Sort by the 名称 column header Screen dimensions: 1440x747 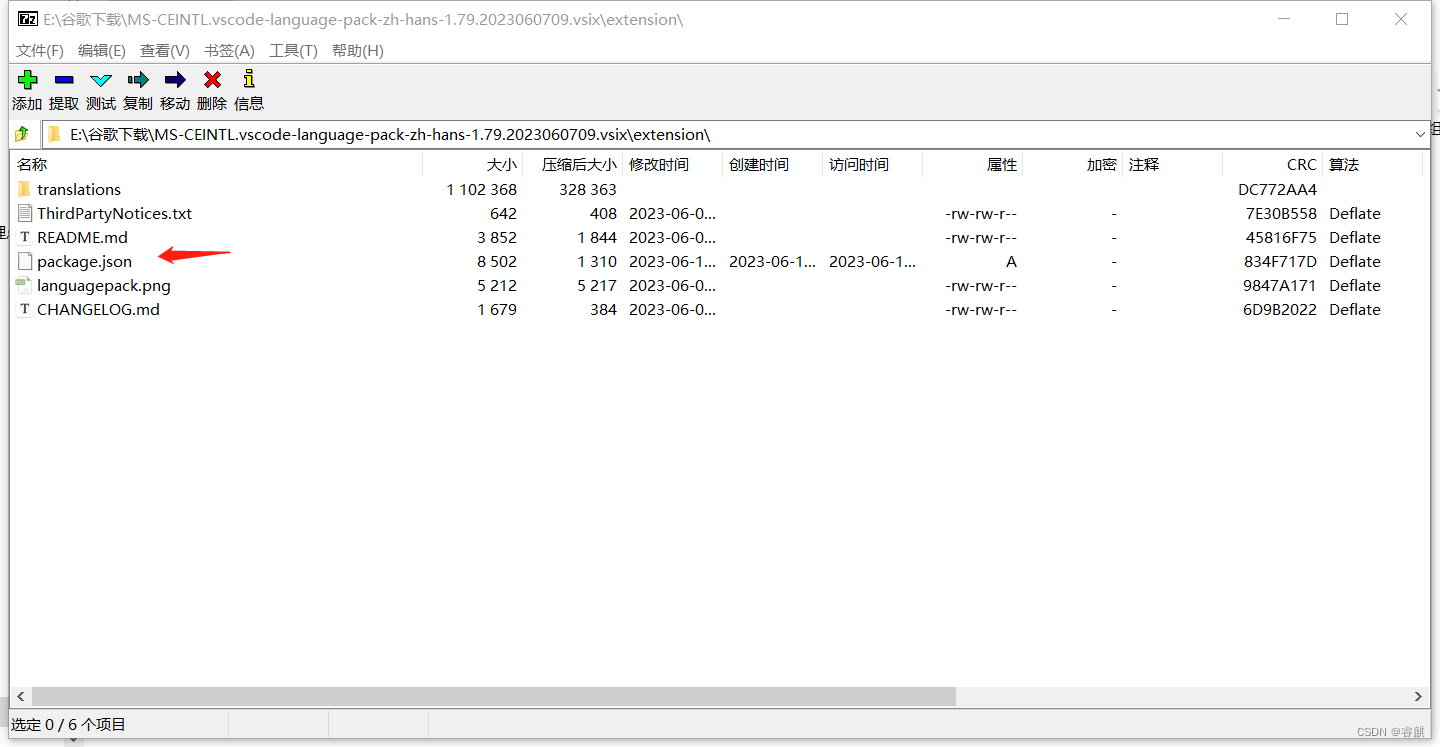[x=216, y=164]
